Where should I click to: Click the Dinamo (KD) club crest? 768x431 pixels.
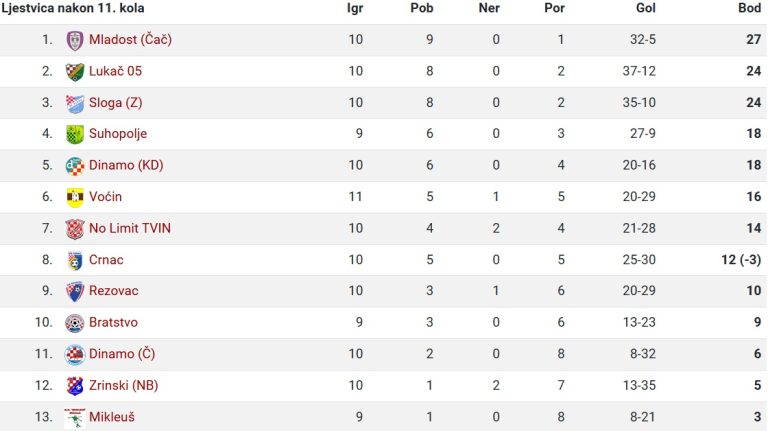click(74, 166)
